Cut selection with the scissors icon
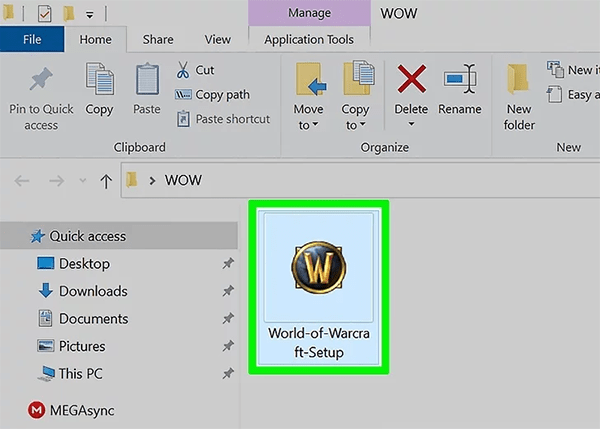This screenshot has width=600, height=429. [x=183, y=70]
